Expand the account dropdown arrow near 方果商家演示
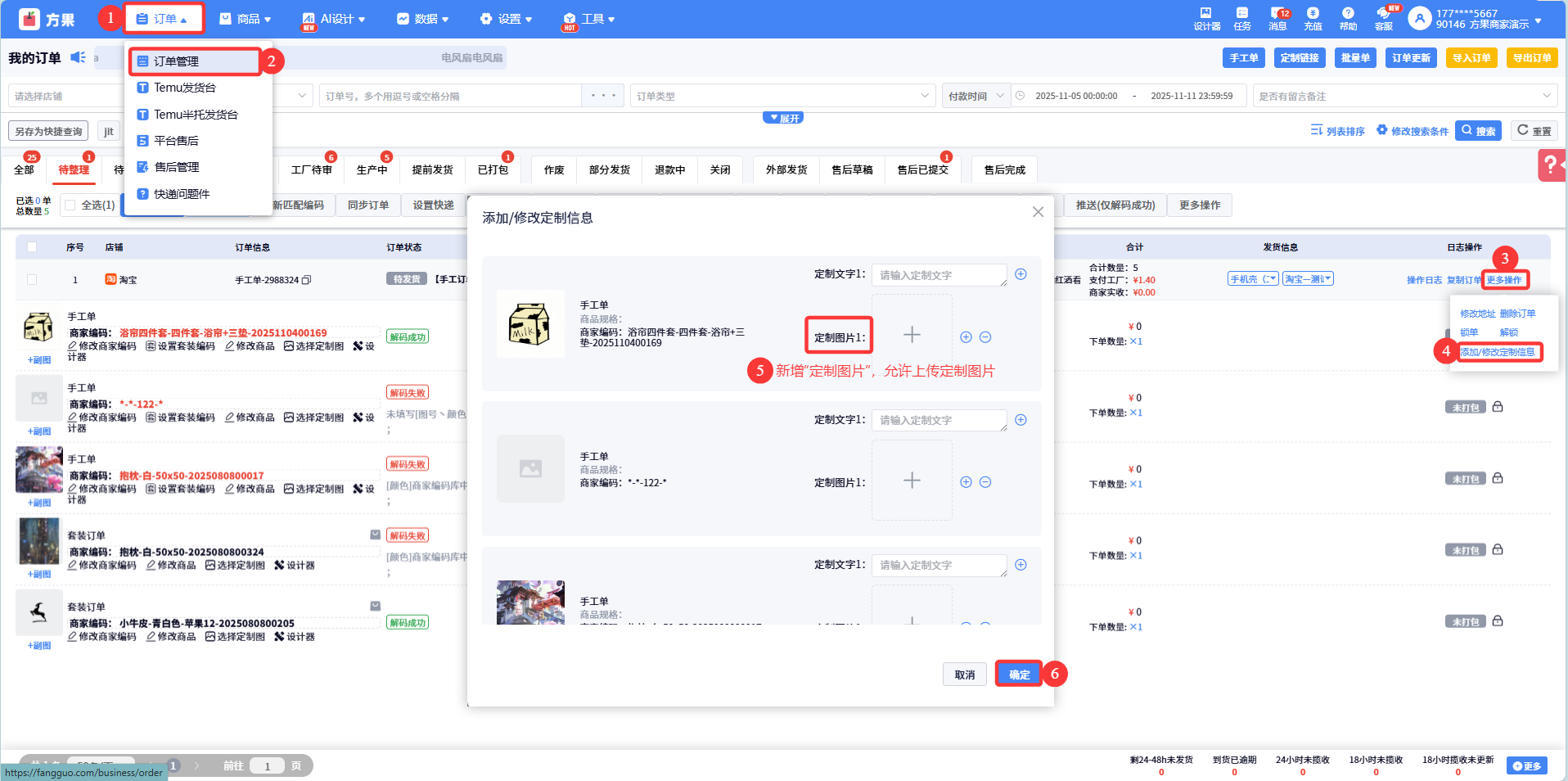Image resolution: width=1568 pixels, height=781 pixels. [x=1539, y=20]
